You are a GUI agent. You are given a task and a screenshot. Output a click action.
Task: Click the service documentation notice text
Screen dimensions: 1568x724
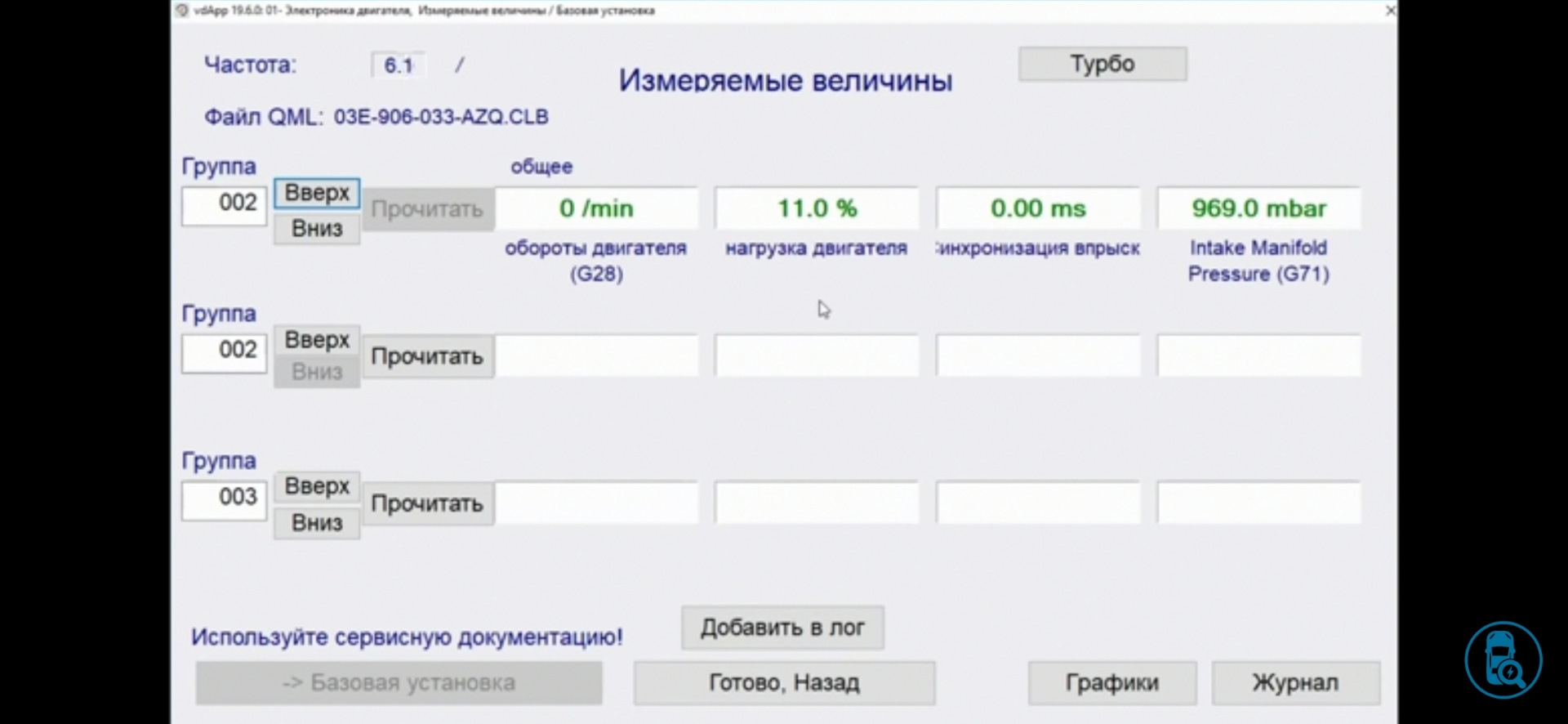click(x=407, y=637)
